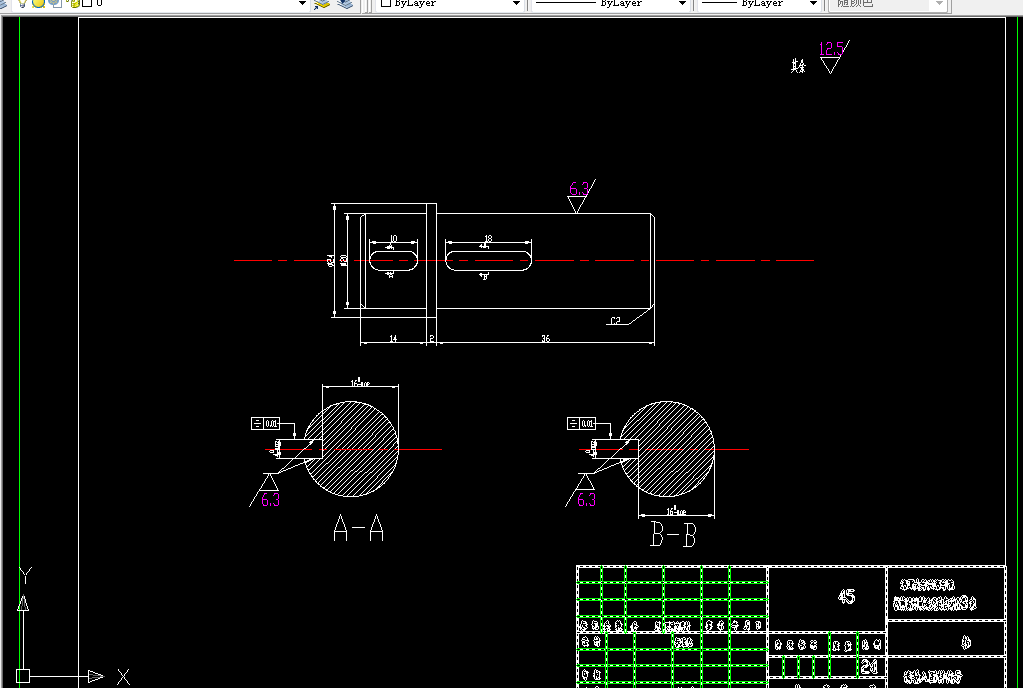Open the layer name dropdown arrow
Screen dimensions: 1023x688
click(302, 3)
